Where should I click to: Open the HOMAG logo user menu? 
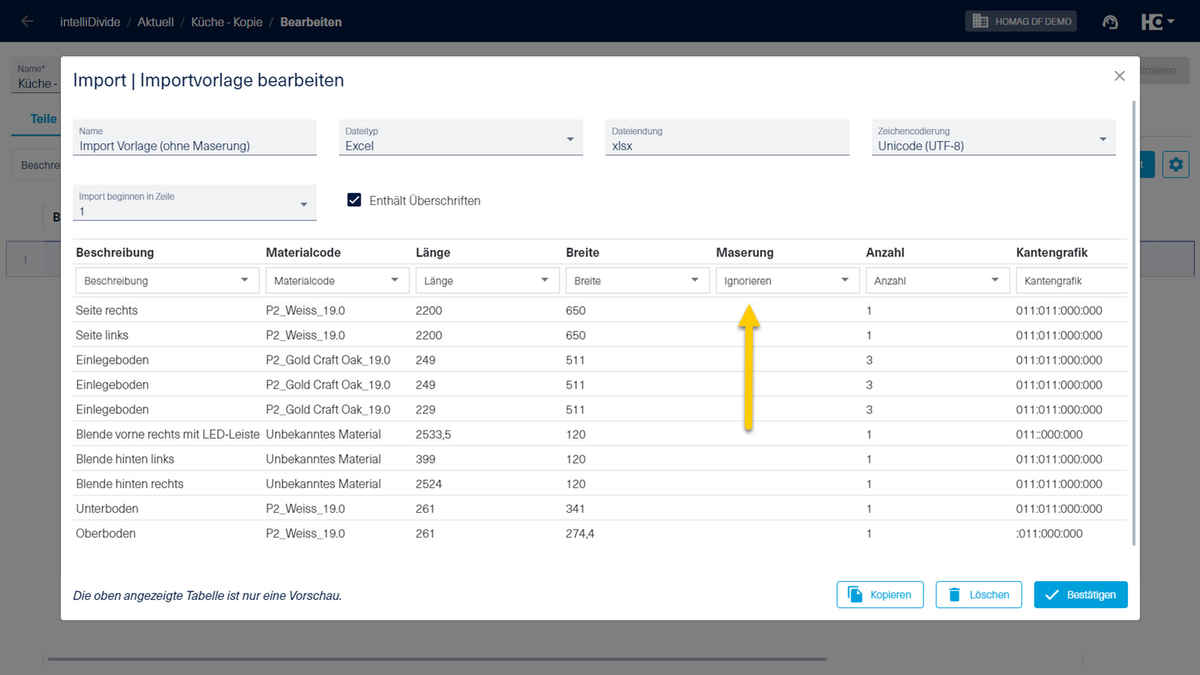[x=1158, y=21]
